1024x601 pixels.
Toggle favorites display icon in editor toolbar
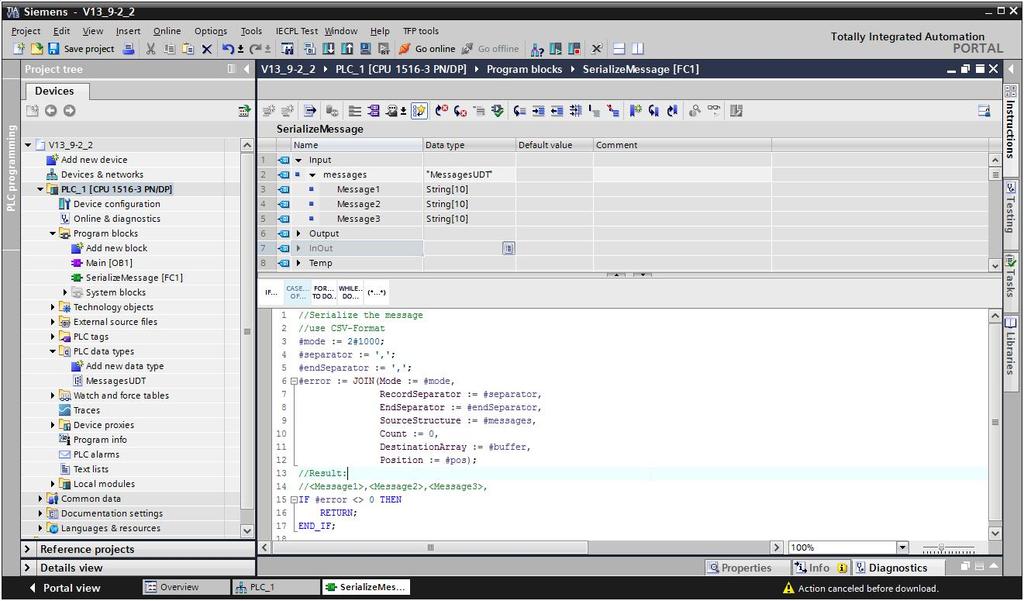pos(419,111)
